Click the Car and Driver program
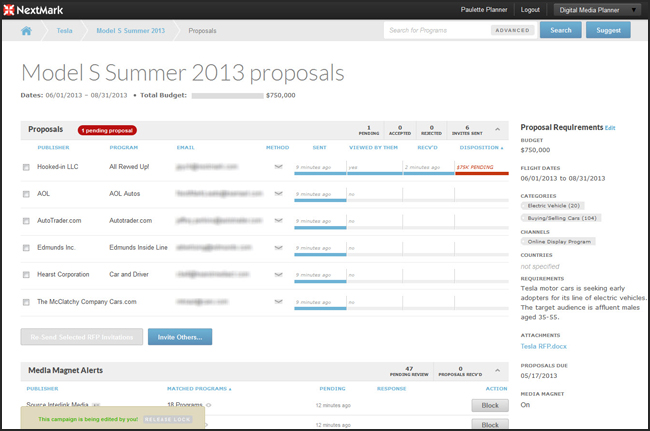This screenshot has width=650, height=431. tap(129, 274)
